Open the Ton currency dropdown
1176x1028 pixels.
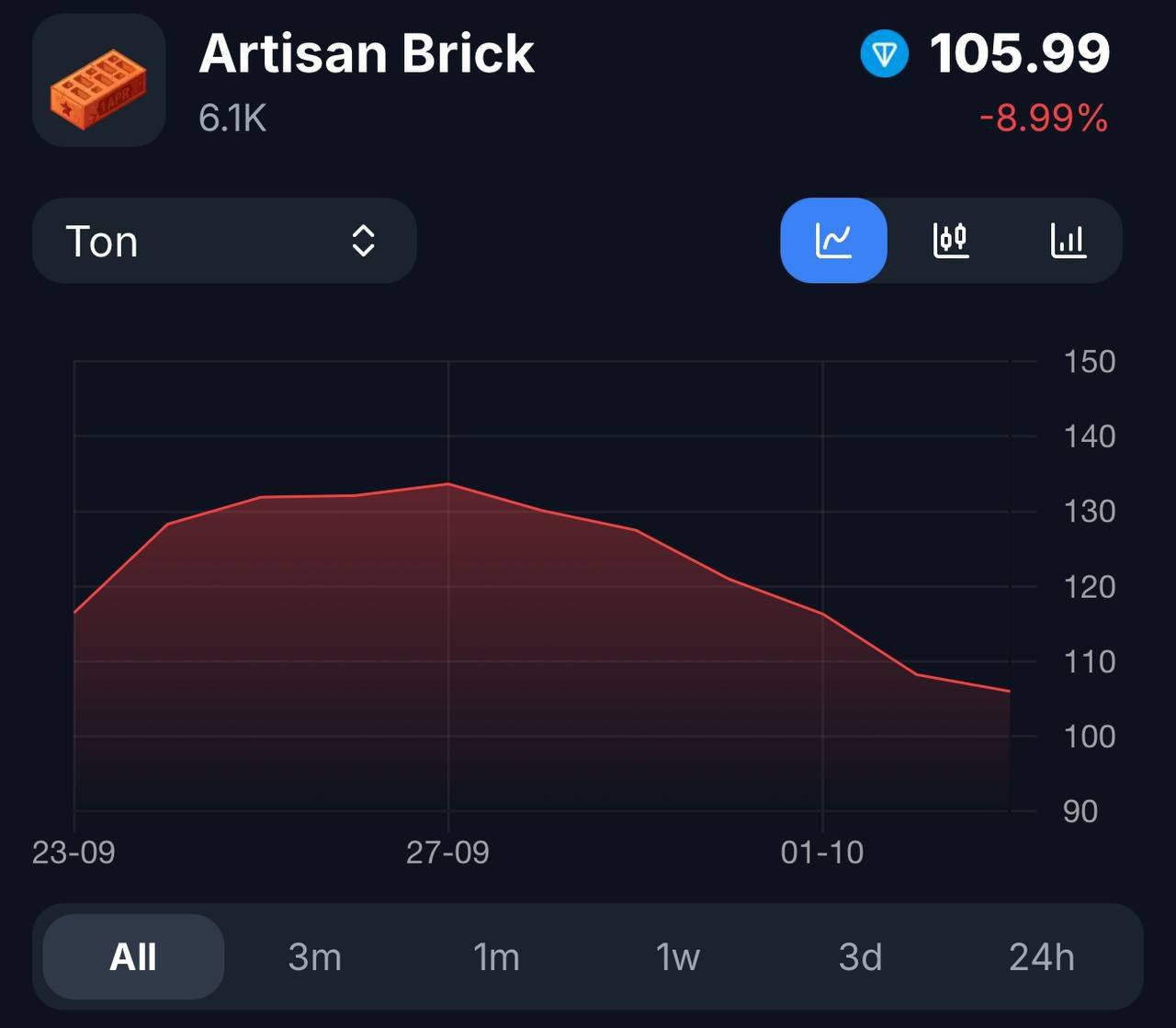click(224, 241)
